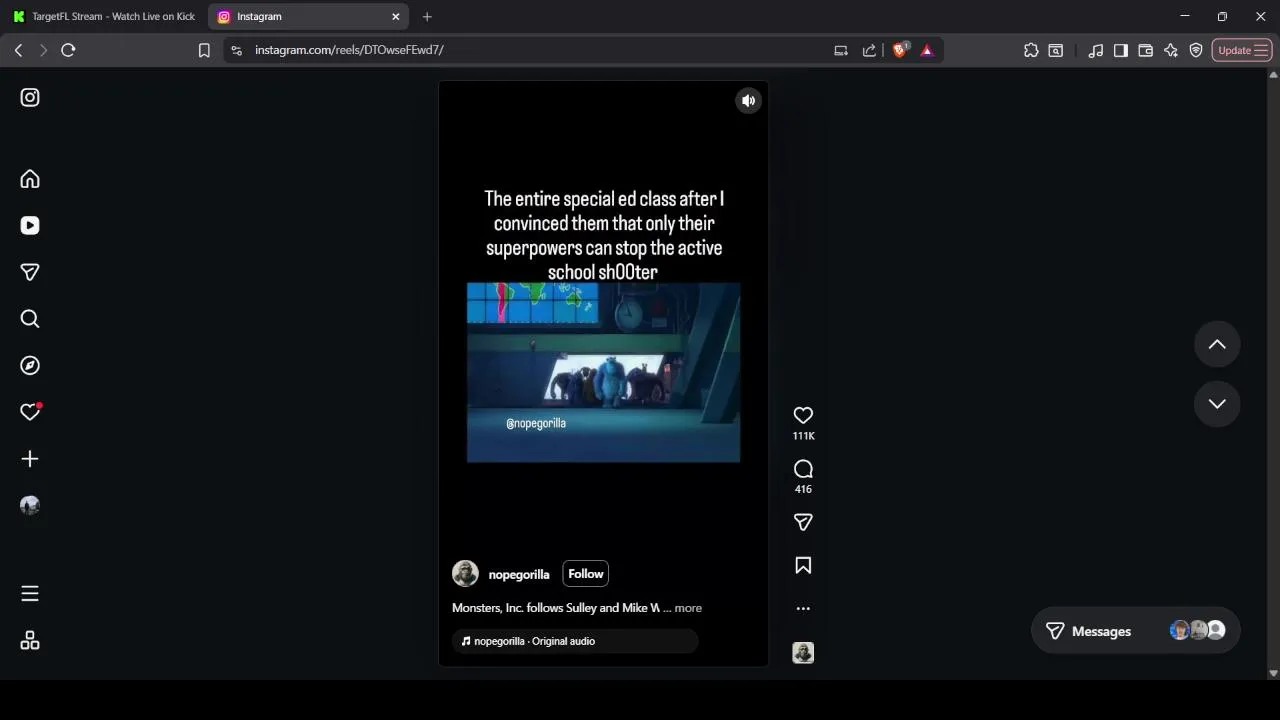Go to next reel down arrow

pos(1217,404)
